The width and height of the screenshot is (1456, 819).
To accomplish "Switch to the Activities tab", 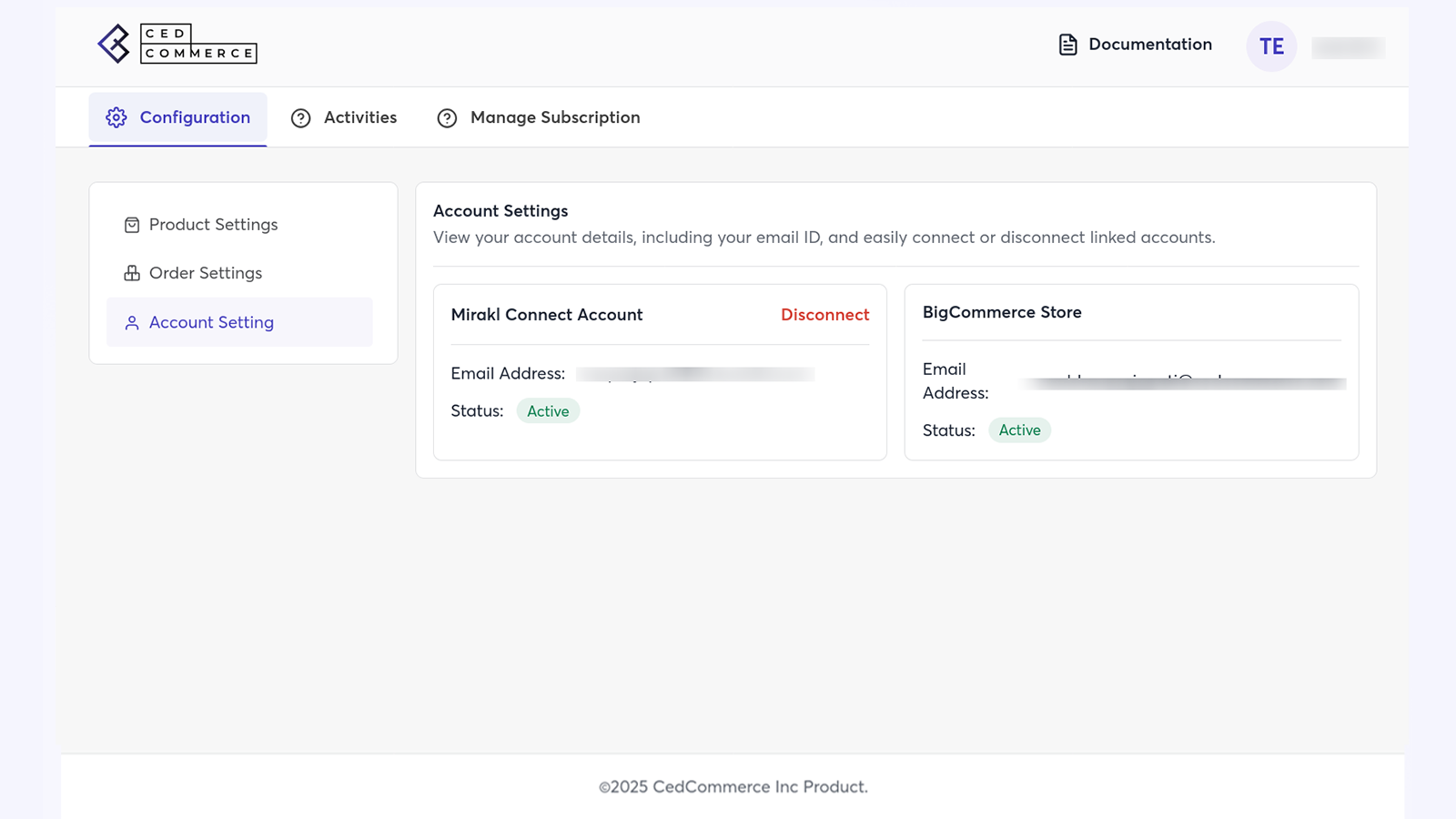I will (x=344, y=118).
